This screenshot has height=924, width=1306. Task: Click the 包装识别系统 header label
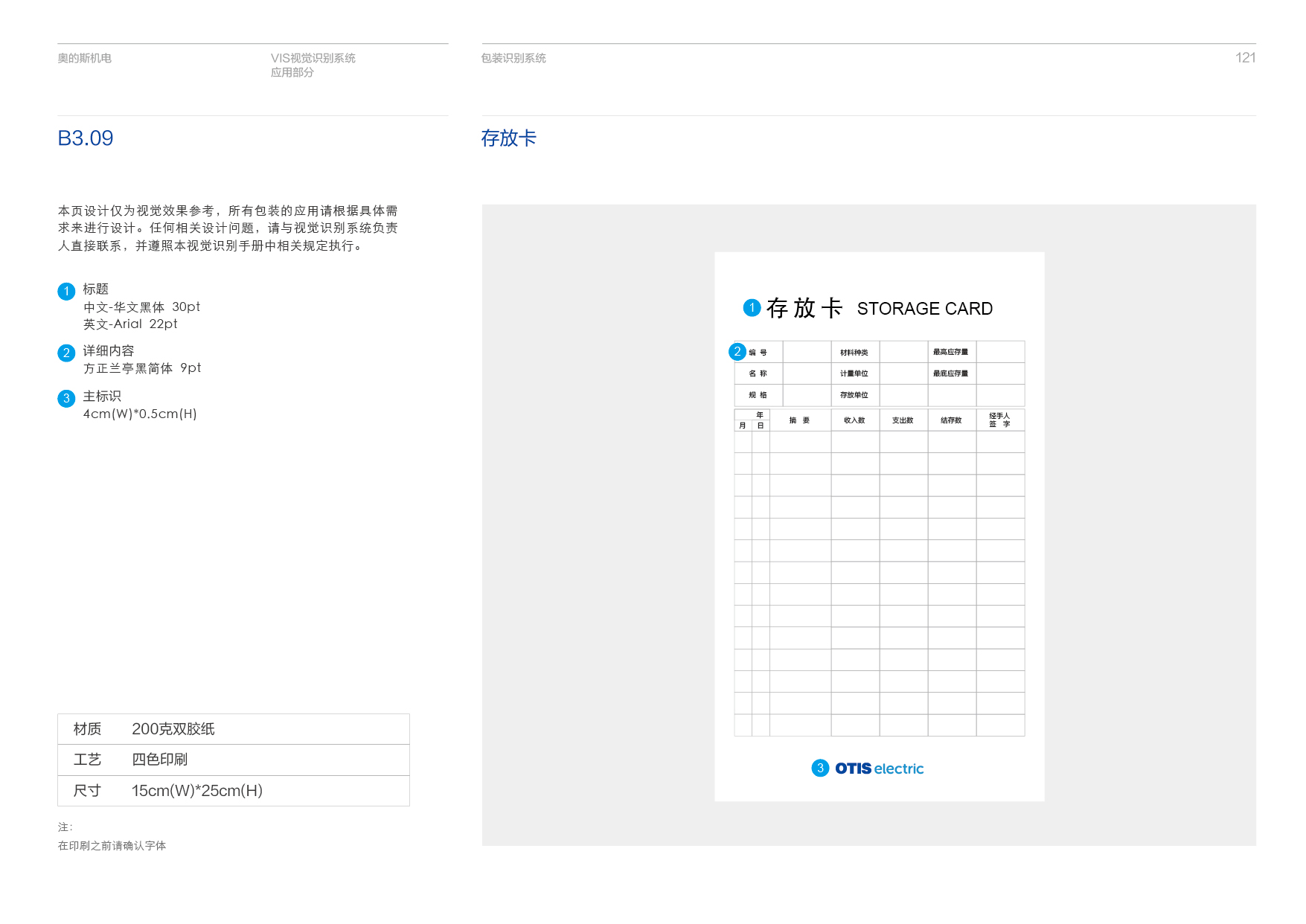[513, 58]
